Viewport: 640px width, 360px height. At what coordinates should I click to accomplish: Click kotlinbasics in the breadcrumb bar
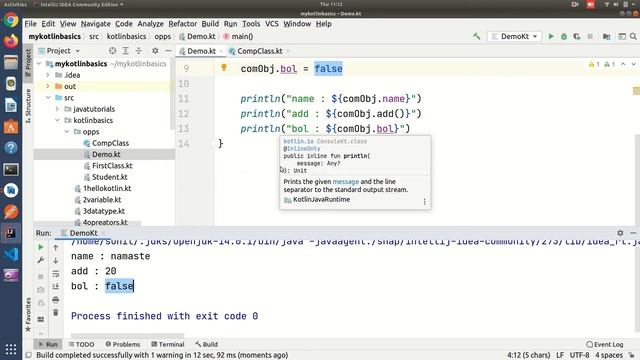(126, 36)
